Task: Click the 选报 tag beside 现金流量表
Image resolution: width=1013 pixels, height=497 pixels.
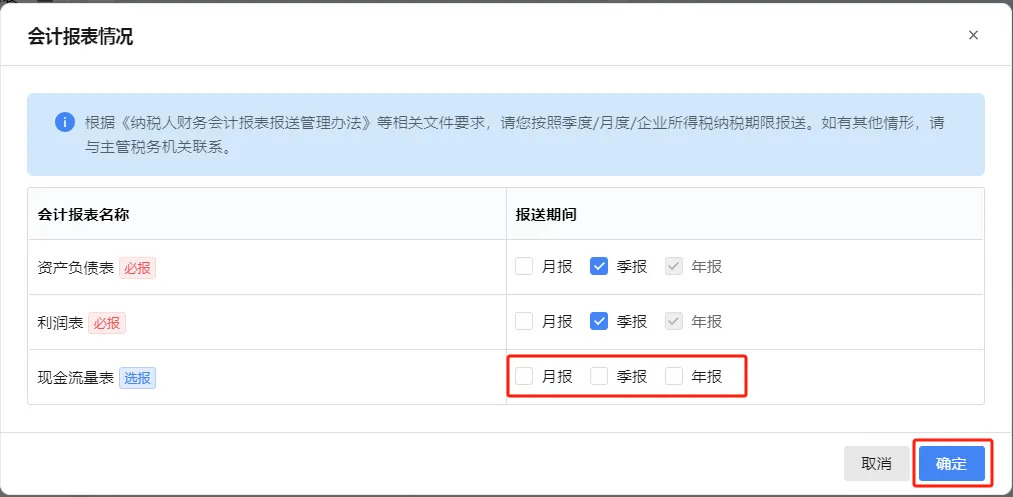Action: click(x=138, y=377)
